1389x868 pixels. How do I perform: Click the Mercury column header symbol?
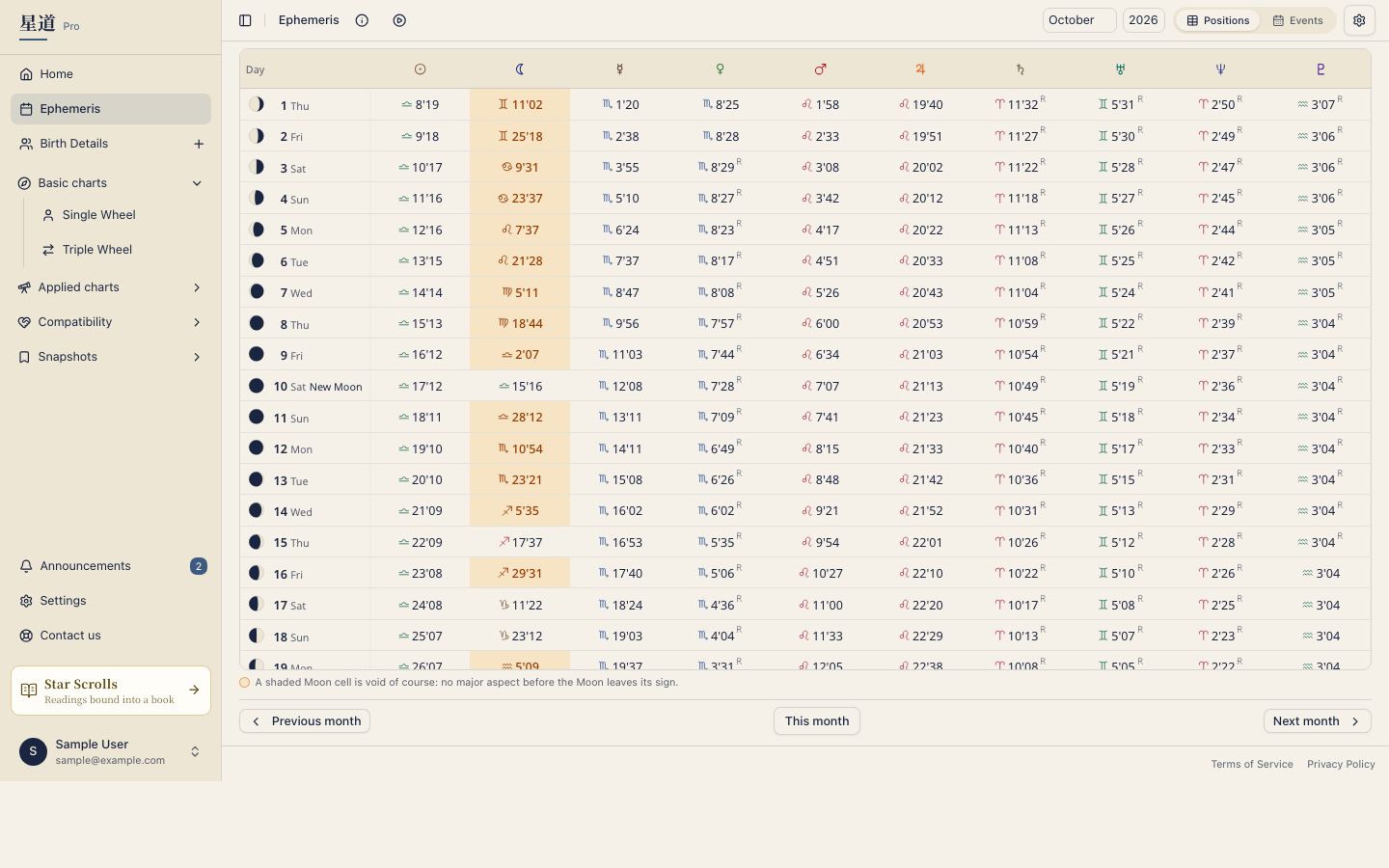click(x=619, y=69)
